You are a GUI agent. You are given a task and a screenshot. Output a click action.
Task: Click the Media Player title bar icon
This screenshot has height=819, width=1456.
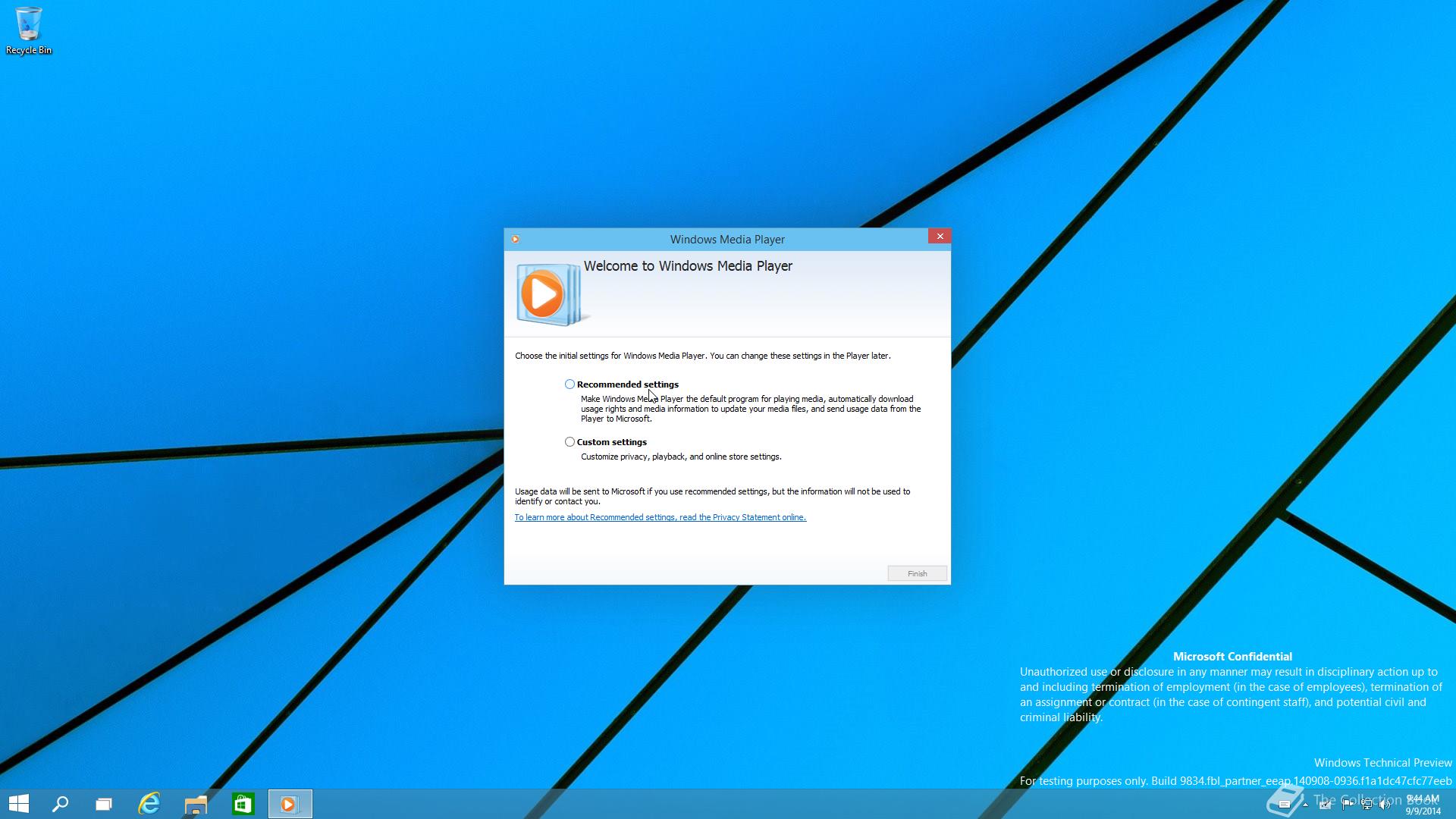[515, 240]
